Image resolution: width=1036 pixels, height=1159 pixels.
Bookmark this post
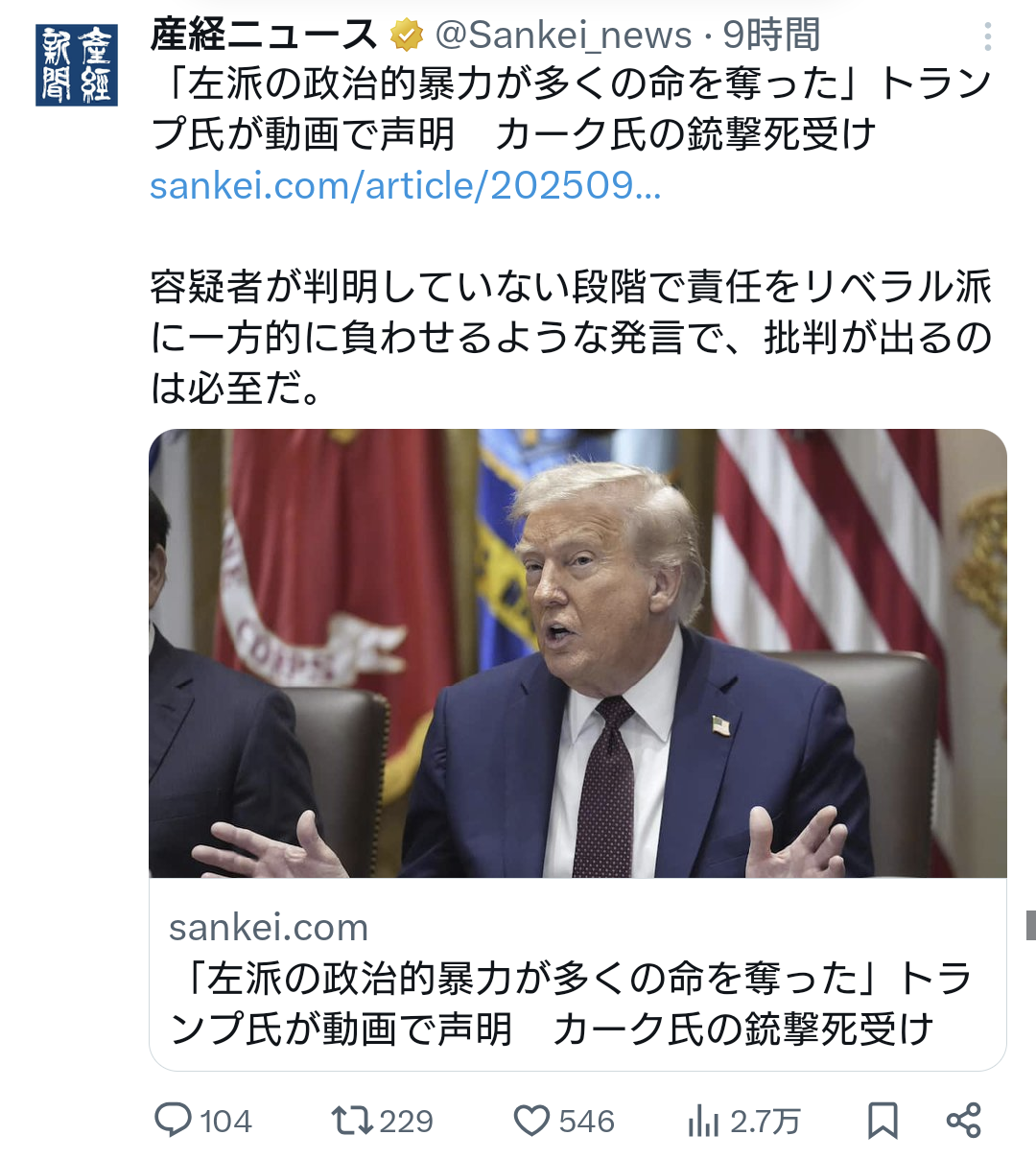click(882, 1120)
